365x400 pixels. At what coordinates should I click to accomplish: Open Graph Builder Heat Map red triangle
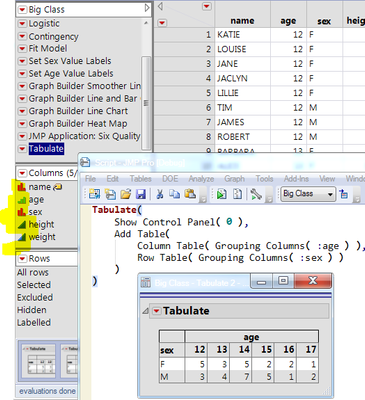click(22, 124)
